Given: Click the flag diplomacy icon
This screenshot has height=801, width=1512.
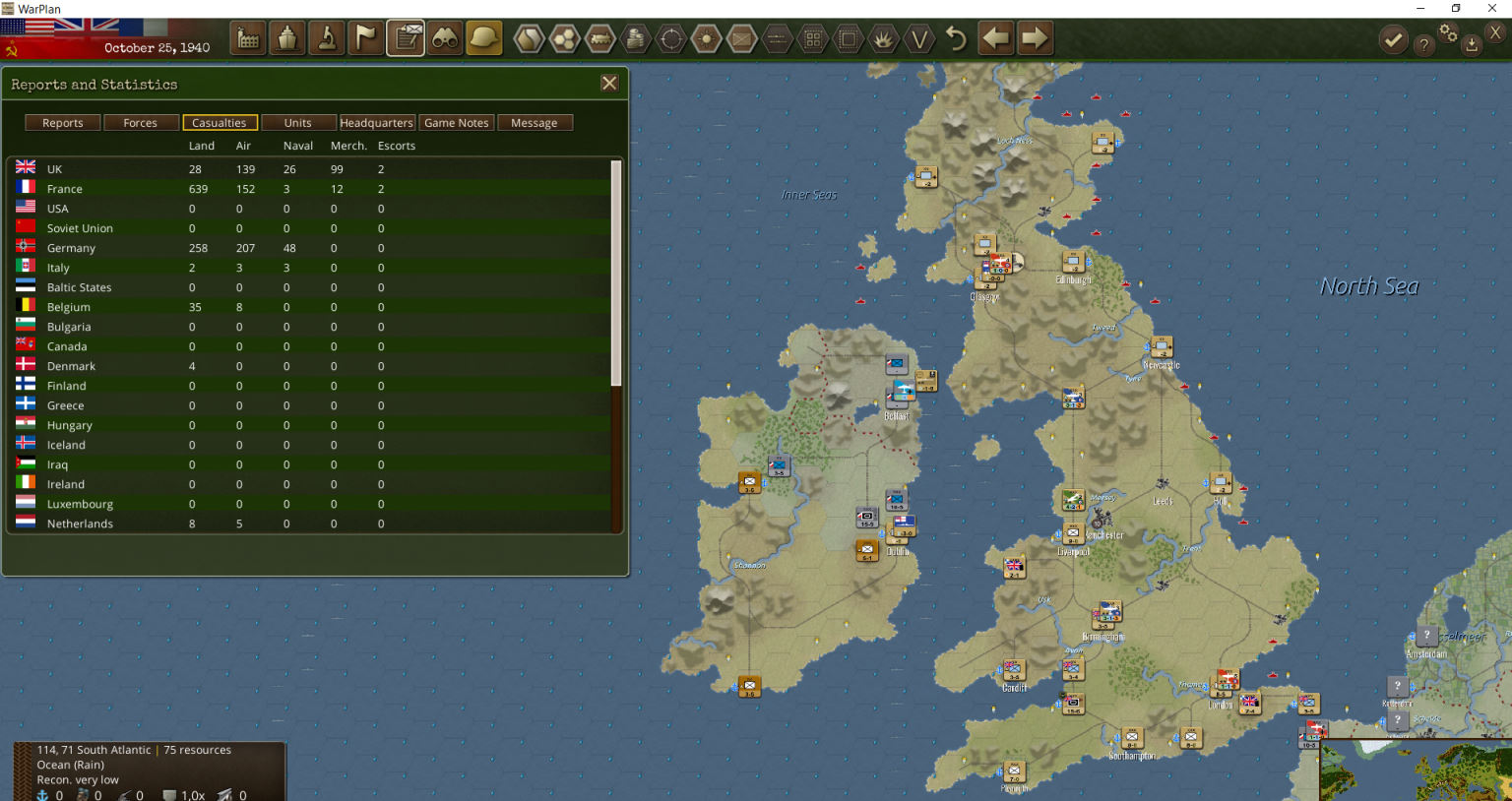Looking at the screenshot, I should click(366, 39).
